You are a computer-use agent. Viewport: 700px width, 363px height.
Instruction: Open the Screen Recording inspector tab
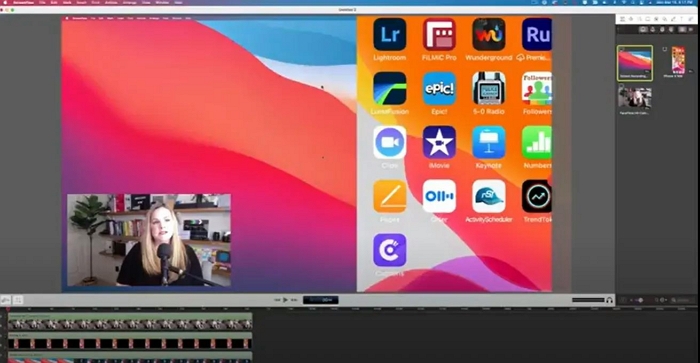pyautogui.click(x=647, y=19)
